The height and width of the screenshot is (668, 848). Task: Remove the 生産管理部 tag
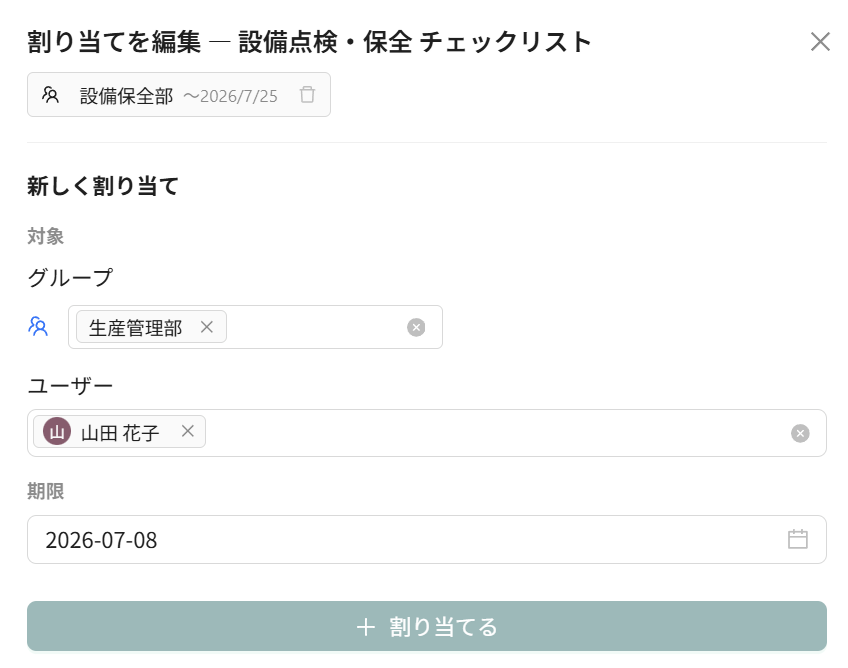pos(207,327)
